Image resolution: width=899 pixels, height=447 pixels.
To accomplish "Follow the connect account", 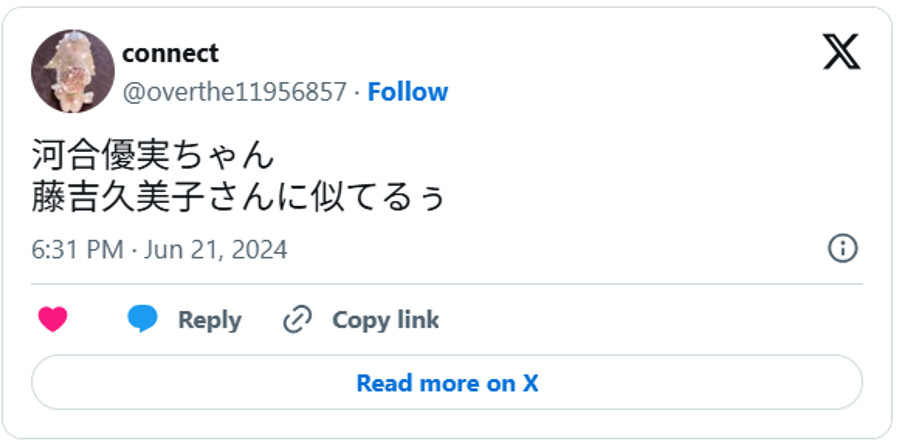I will [x=408, y=92].
